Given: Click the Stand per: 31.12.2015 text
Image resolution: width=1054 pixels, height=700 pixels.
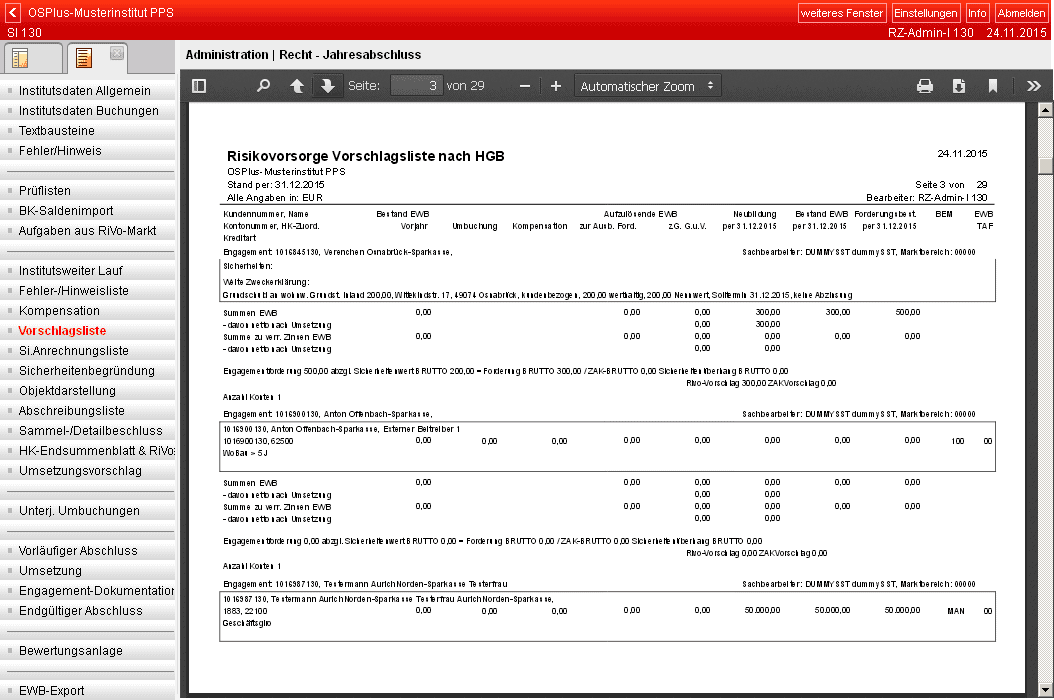Looking at the screenshot, I should [x=276, y=185].
